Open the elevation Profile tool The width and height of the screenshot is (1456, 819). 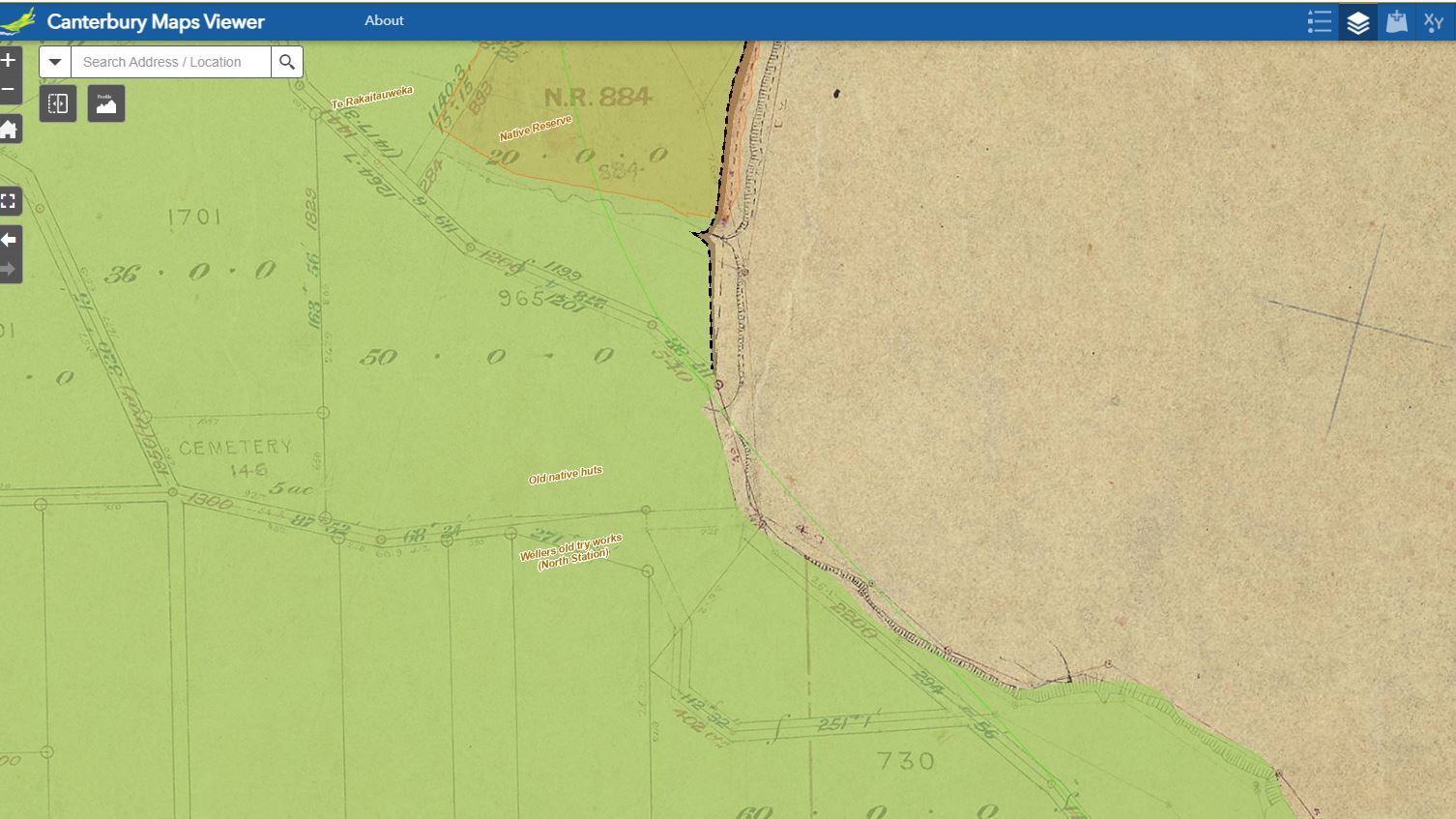106,103
